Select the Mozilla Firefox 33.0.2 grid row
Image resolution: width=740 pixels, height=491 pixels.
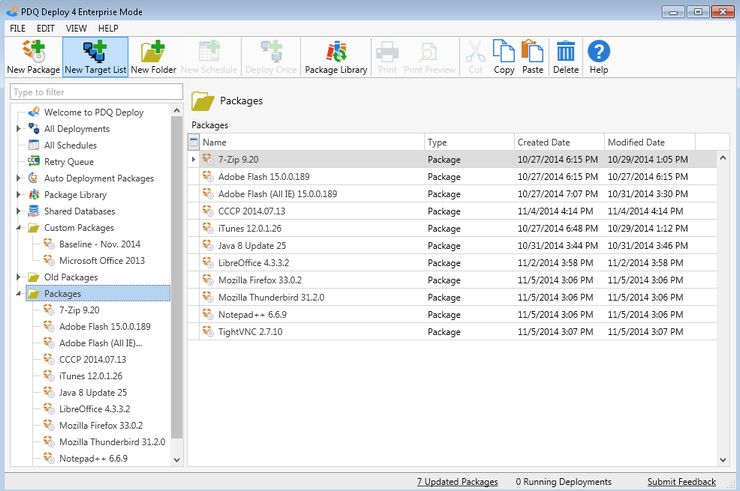click(x=452, y=280)
